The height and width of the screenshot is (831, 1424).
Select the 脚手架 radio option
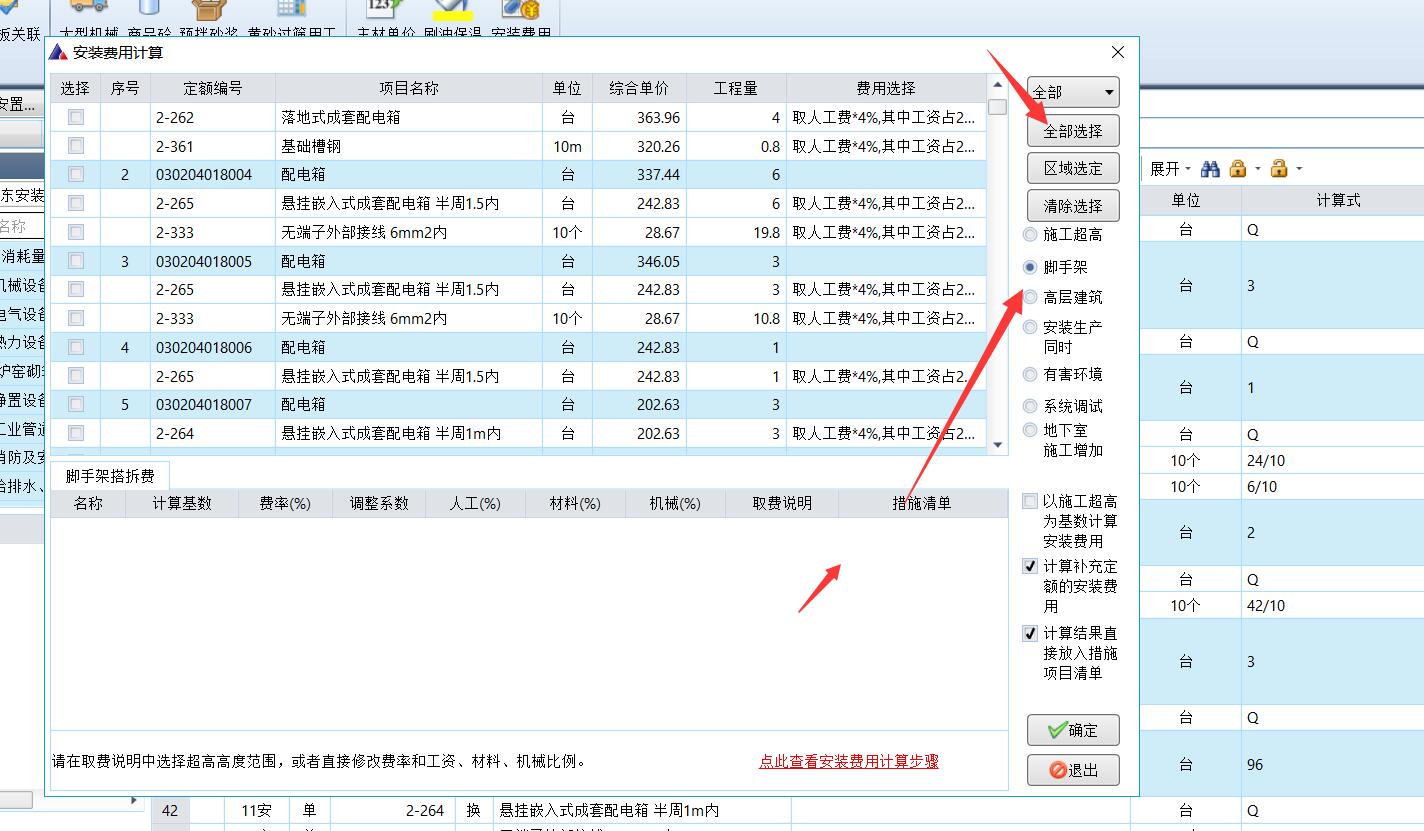coord(1030,267)
